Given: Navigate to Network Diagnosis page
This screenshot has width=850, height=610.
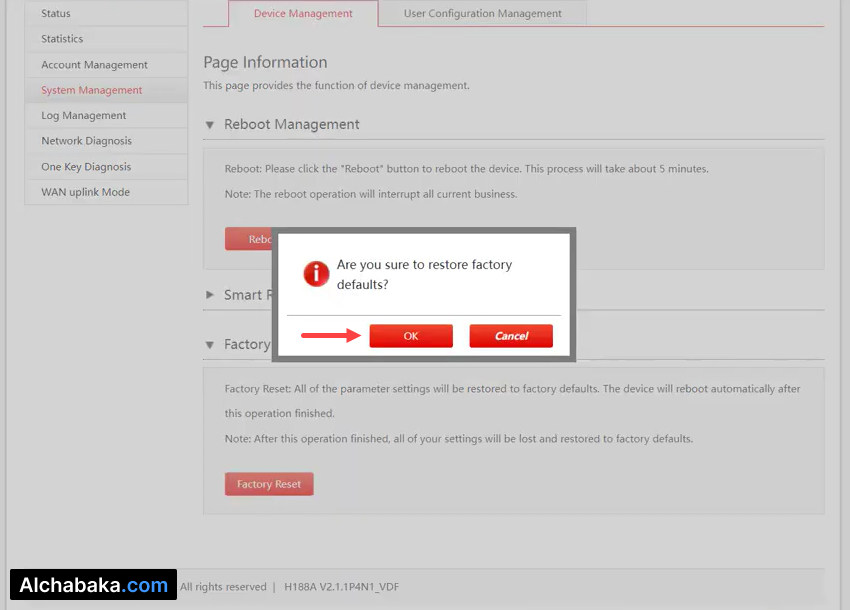Looking at the screenshot, I should click(x=86, y=141).
